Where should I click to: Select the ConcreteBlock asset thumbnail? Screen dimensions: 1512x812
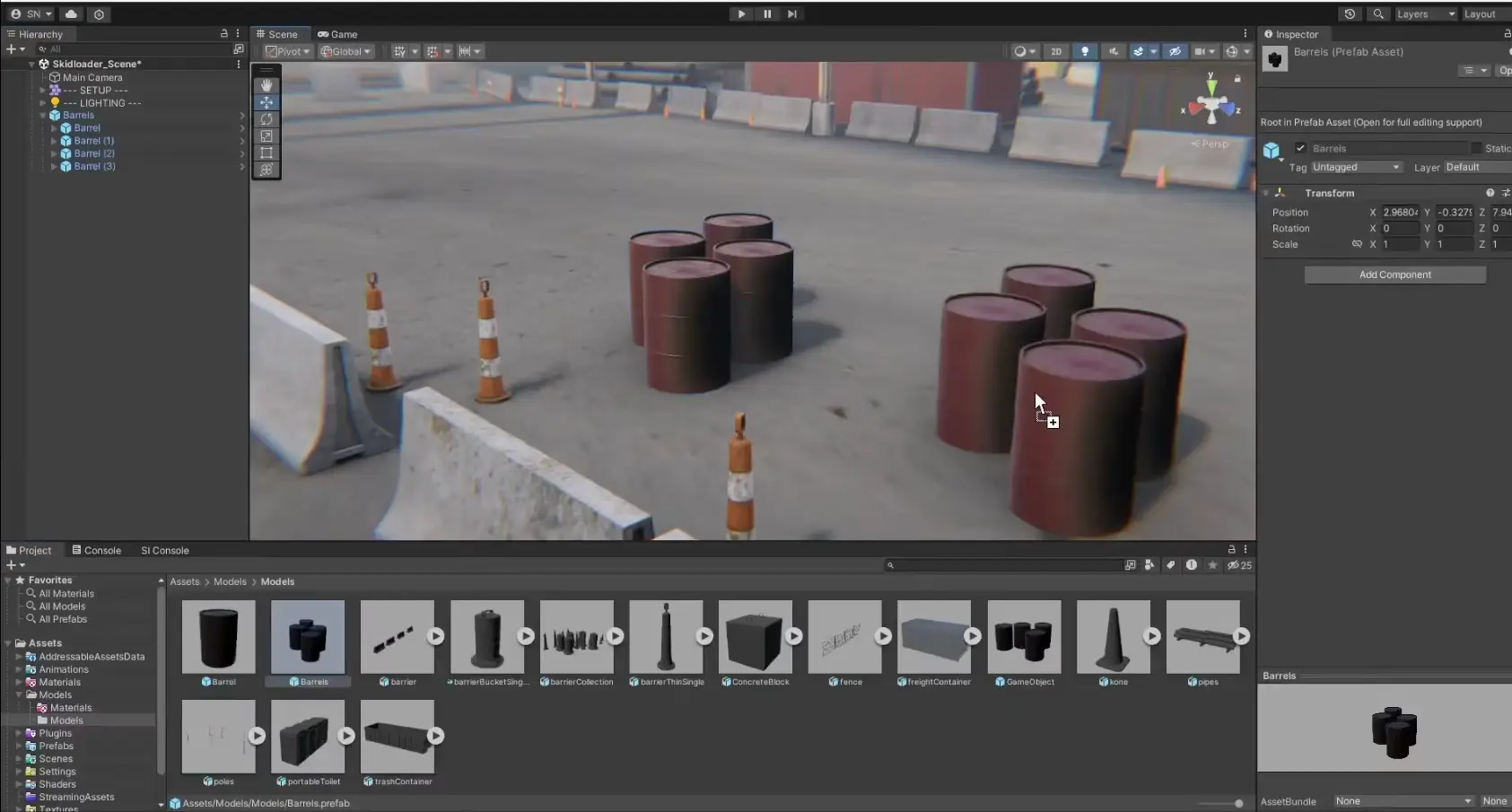click(755, 637)
